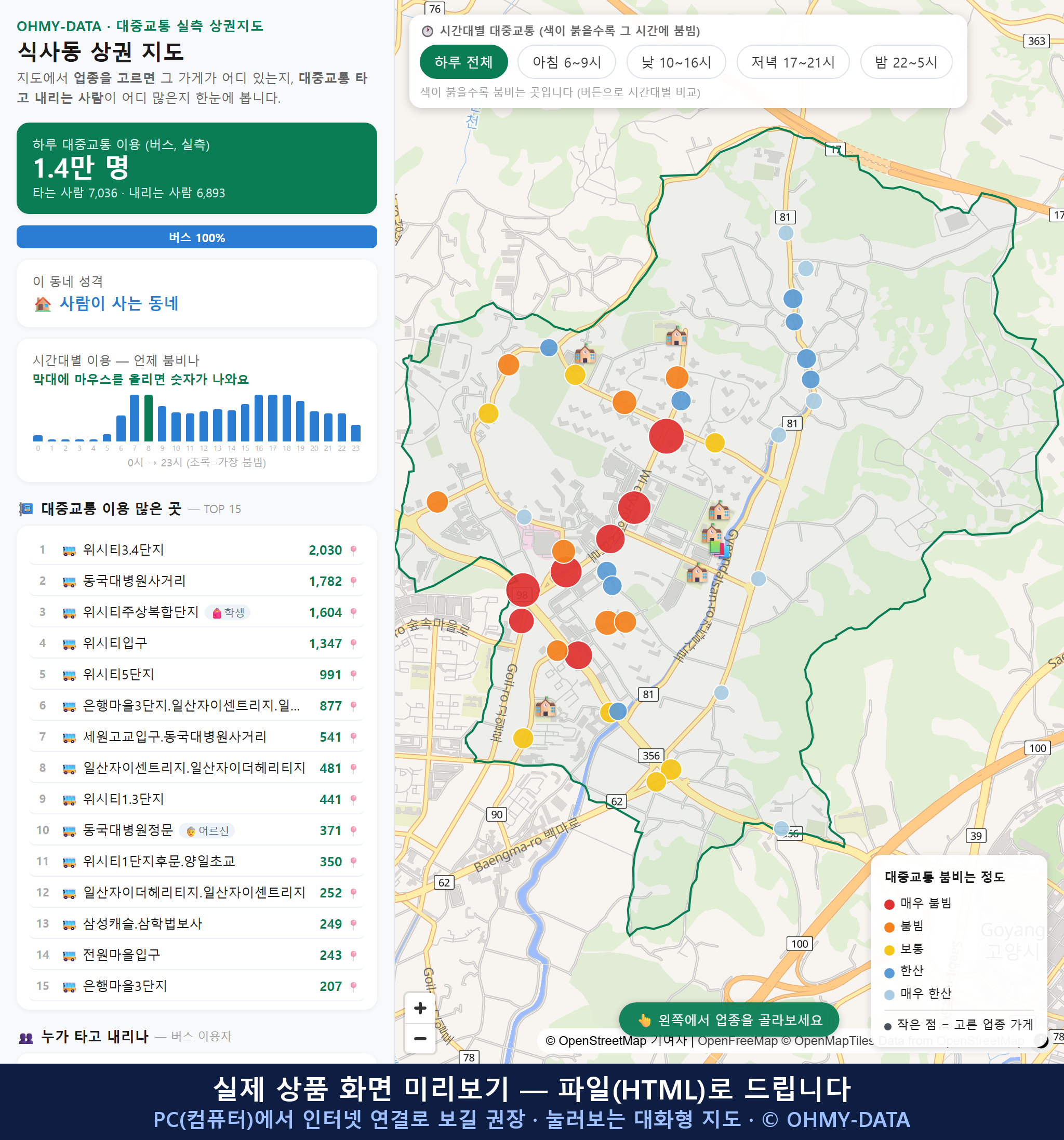Select the 밤 22~5시 time filter

[906, 62]
